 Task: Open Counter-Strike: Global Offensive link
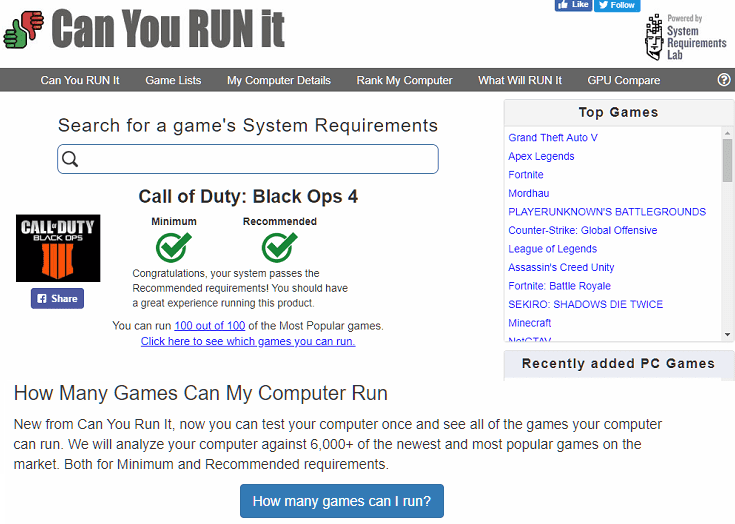(582, 230)
